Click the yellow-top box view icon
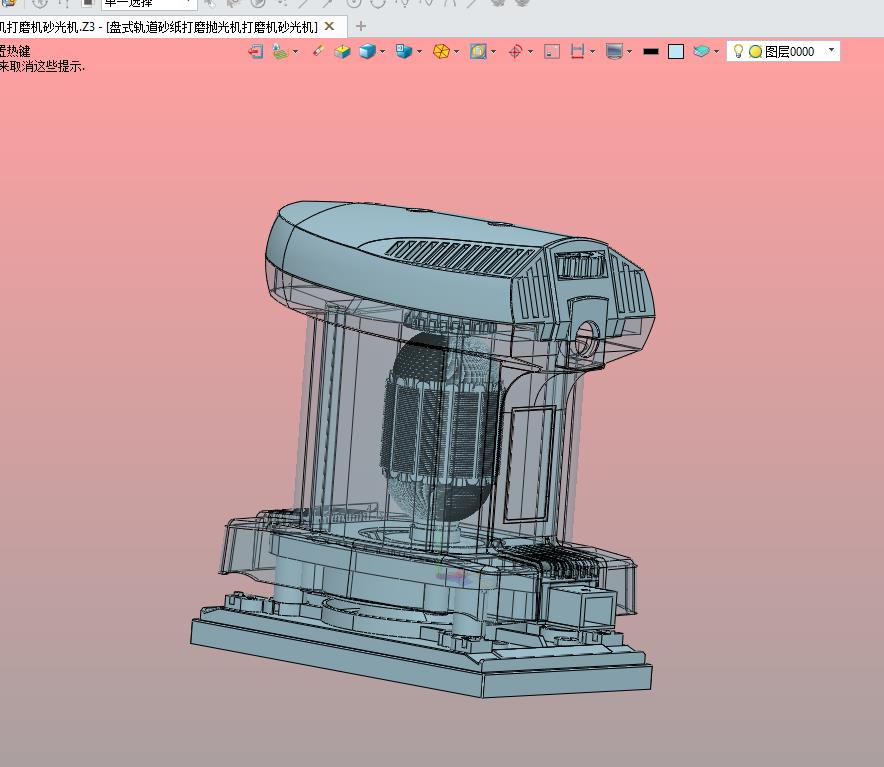884x767 pixels. pyautogui.click(x=342, y=52)
